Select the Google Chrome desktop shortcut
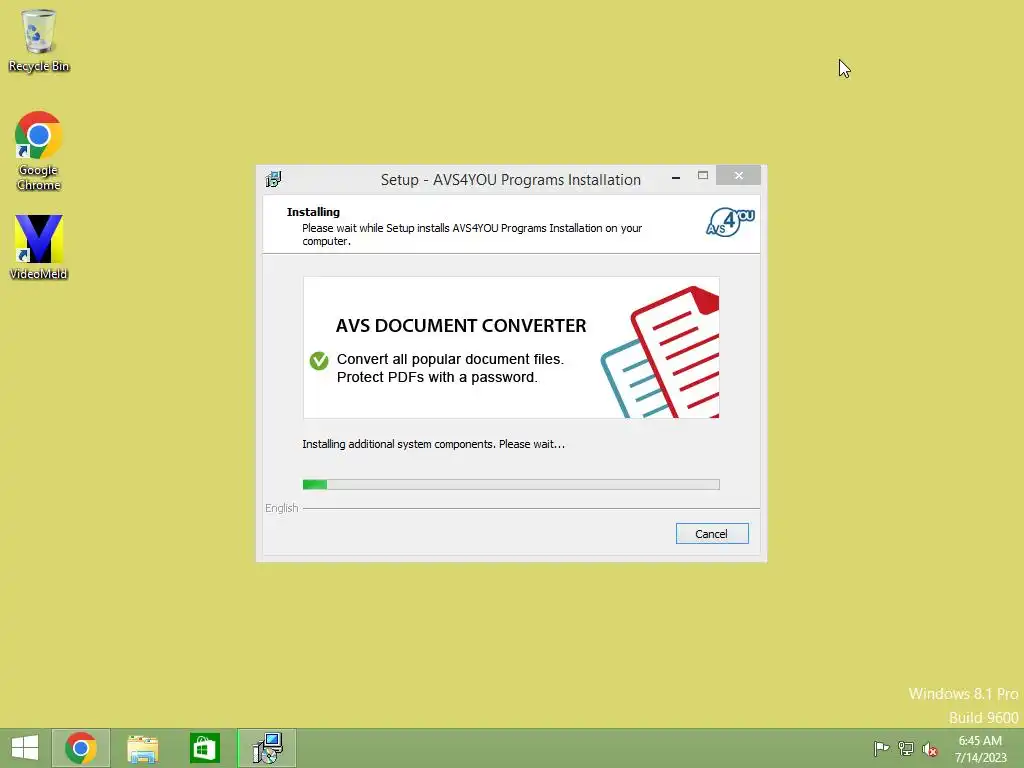 (39, 151)
